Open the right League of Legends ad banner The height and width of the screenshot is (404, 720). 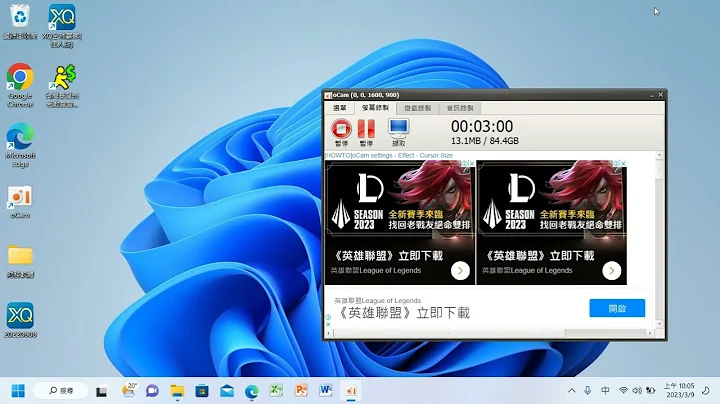coord(551,222)
